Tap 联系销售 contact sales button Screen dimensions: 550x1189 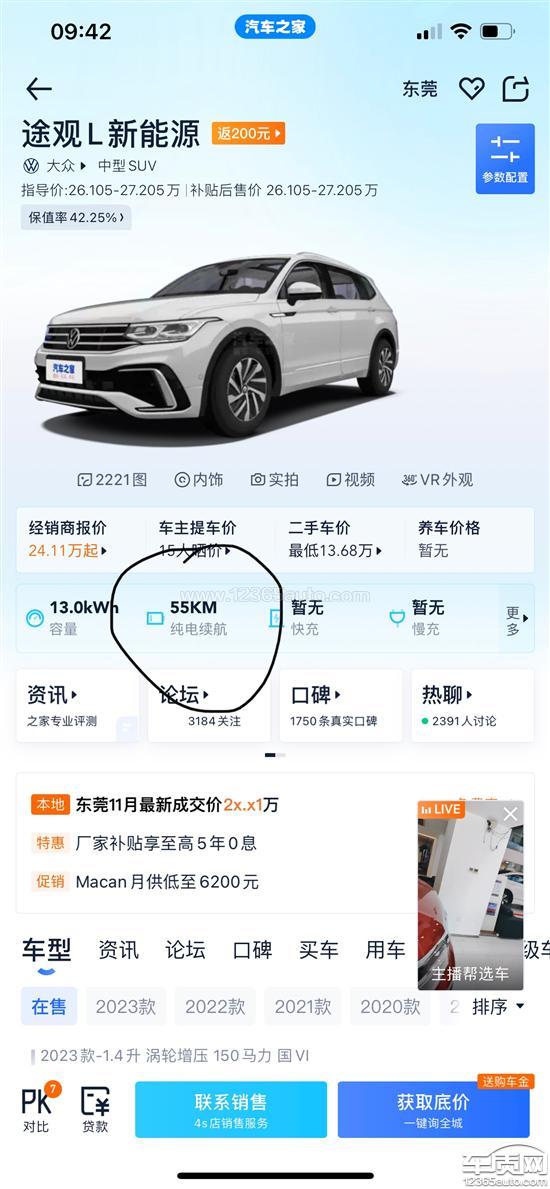[231, 1109]
